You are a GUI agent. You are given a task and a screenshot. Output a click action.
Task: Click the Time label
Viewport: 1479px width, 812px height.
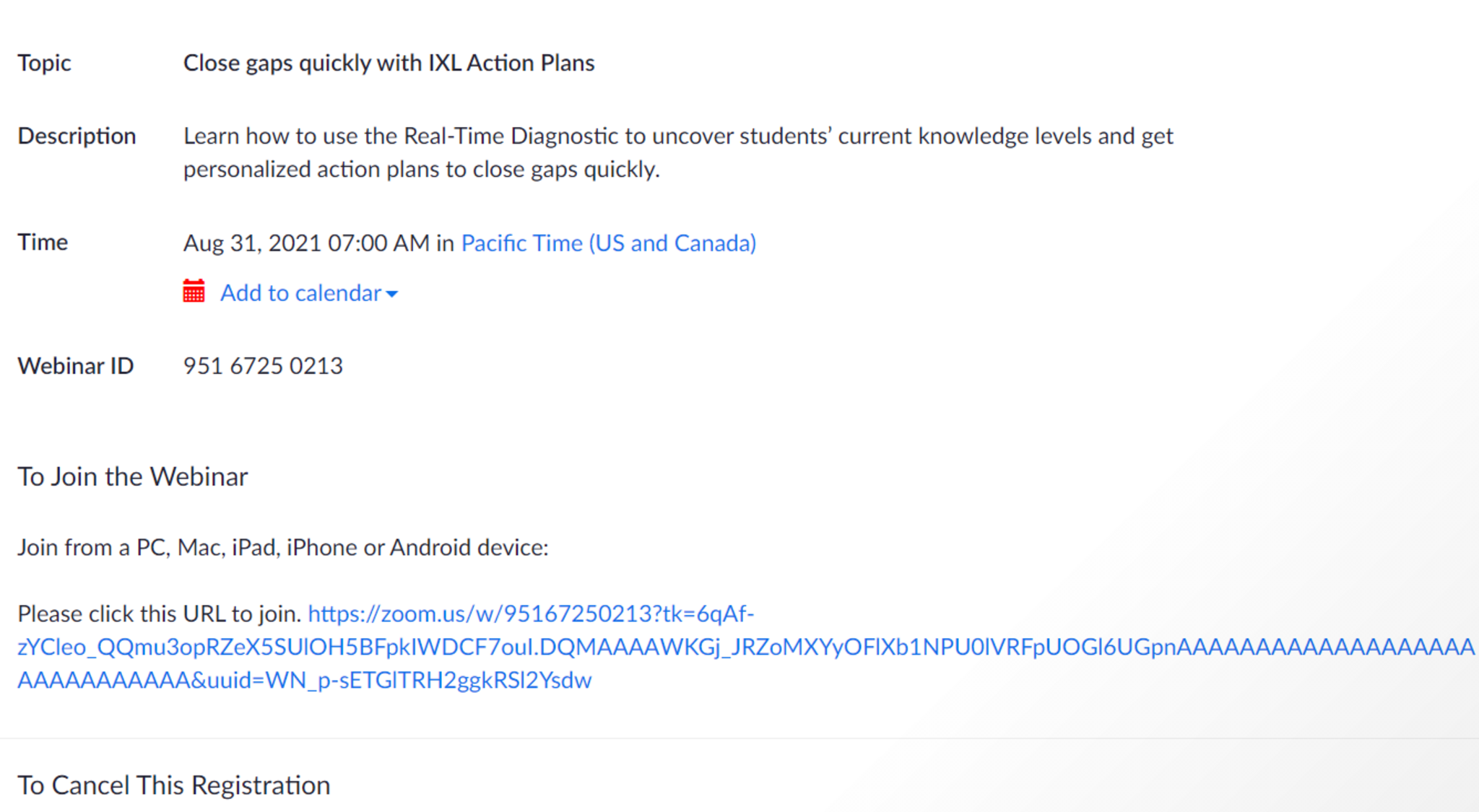point(43,242)
